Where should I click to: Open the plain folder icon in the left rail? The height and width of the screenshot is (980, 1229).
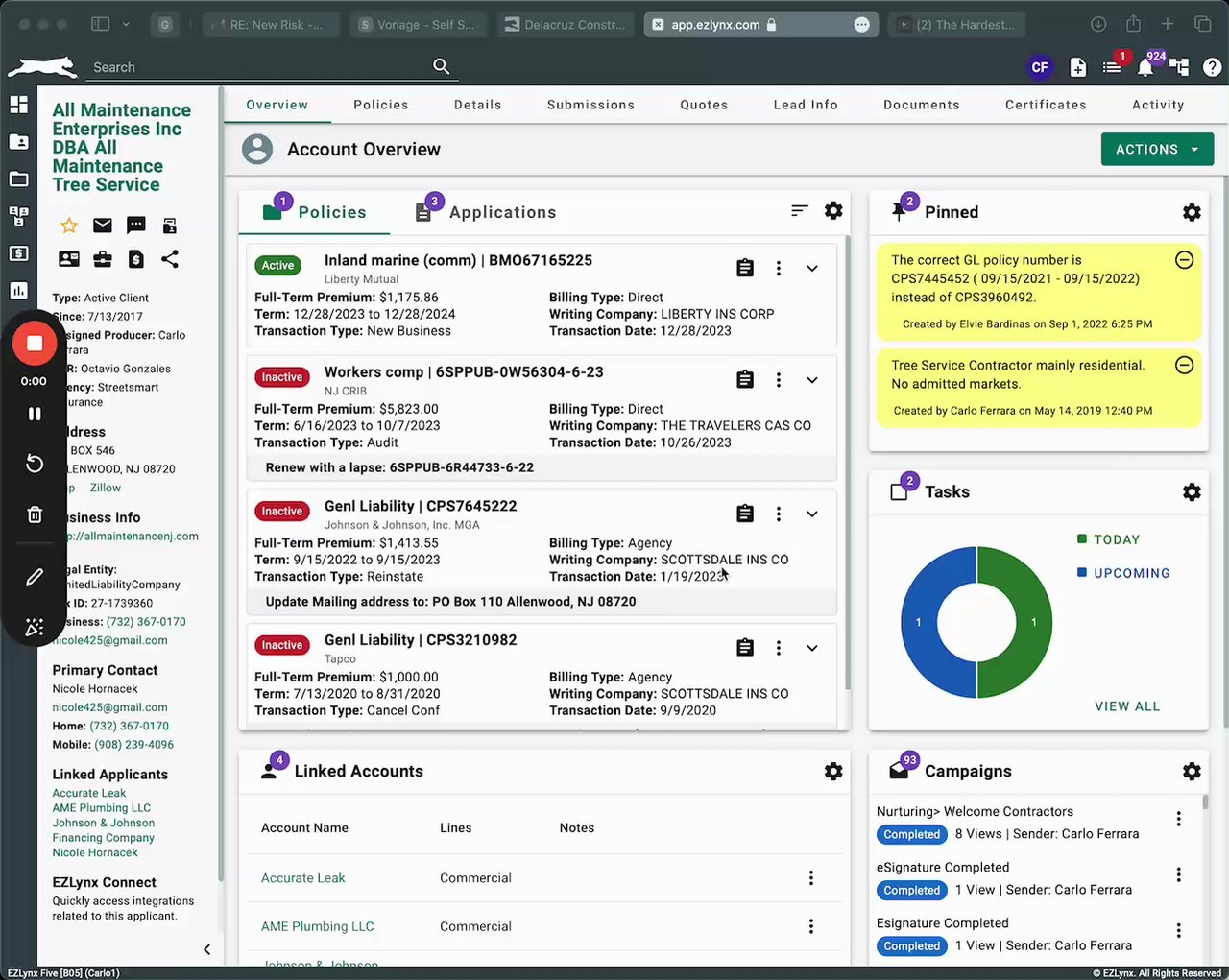click(x=18, y=179)
